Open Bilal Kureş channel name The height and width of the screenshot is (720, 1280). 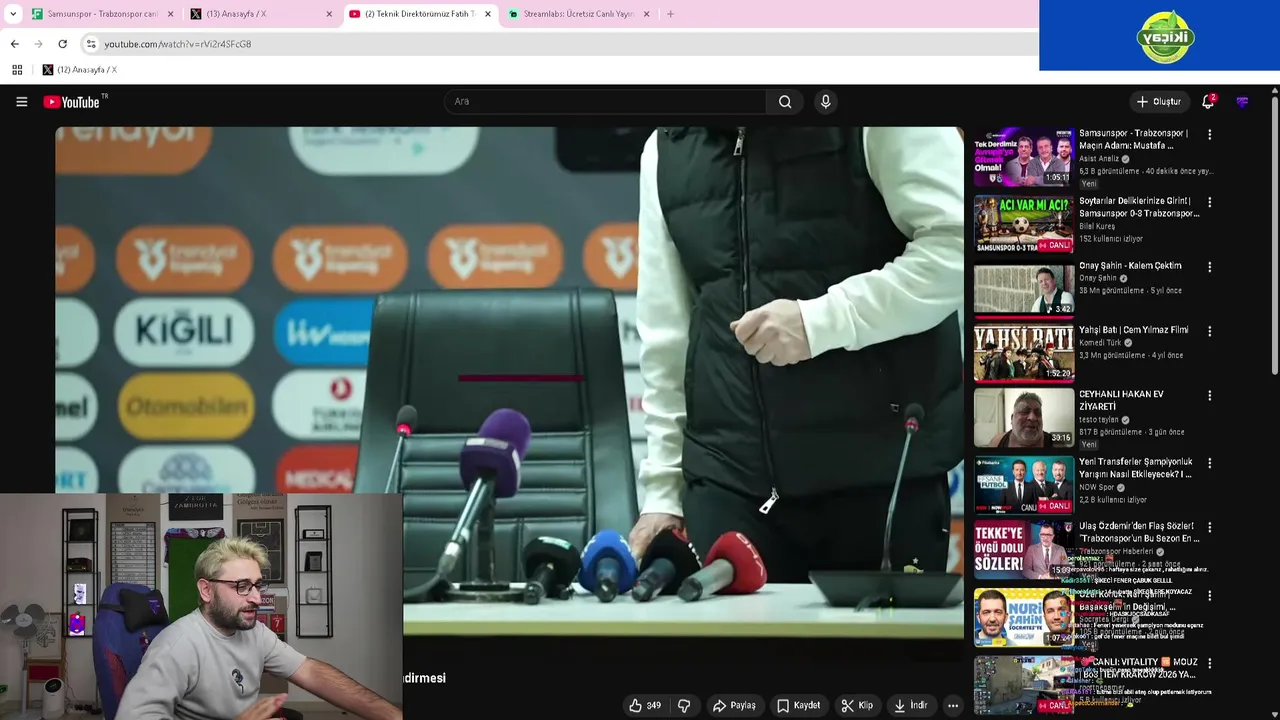pyautogui.click(x=1097, y=226)
